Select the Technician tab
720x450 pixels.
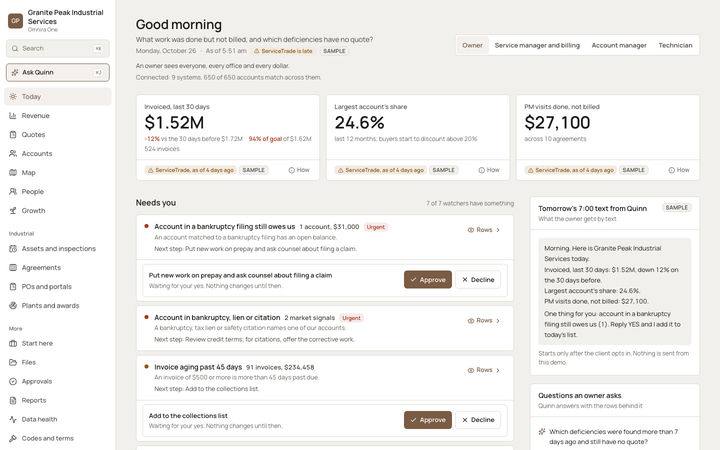click(675, 45)
